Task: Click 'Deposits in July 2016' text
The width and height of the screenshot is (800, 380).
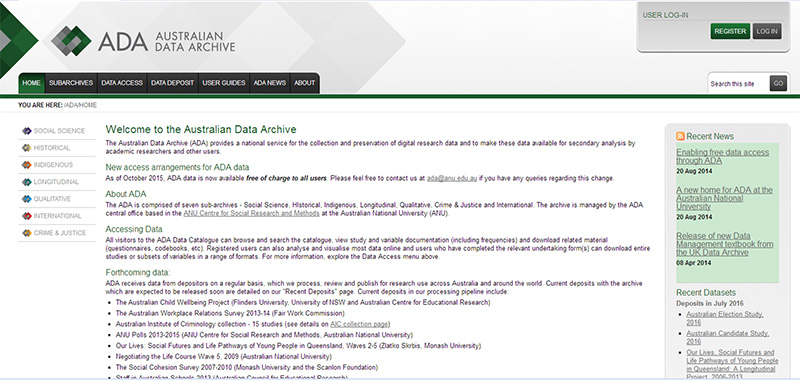Action: pyautogui.click(x=710, y=303)
